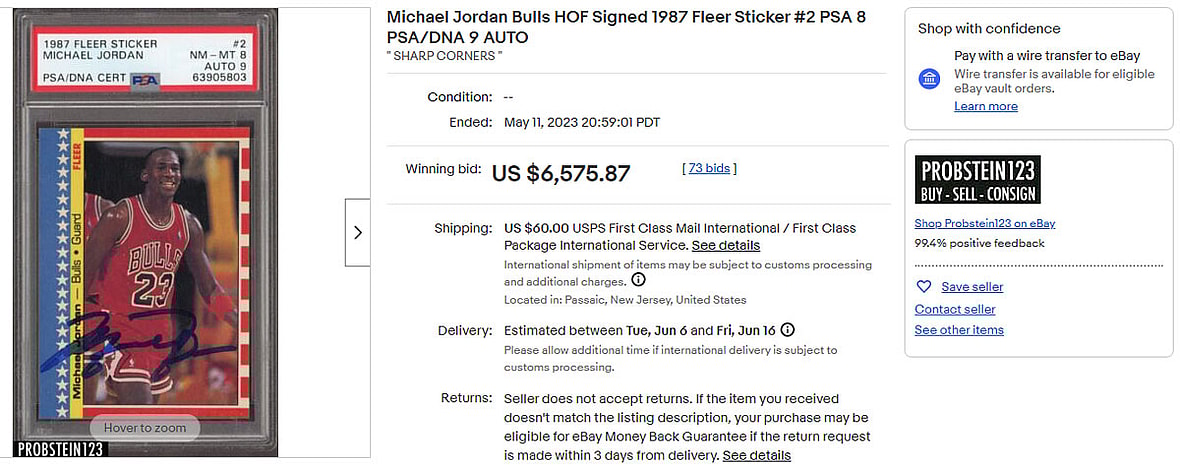
Task: Click the US $6,575.87 winning bid amount
Action: (561, 174)
